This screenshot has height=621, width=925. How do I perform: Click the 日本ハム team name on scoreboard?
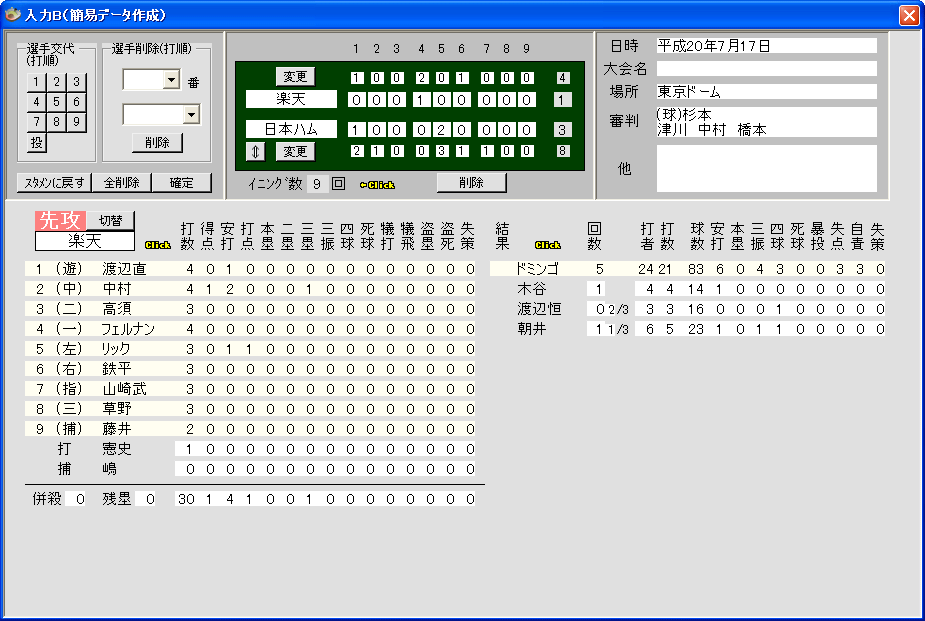[x=291, y=129]
